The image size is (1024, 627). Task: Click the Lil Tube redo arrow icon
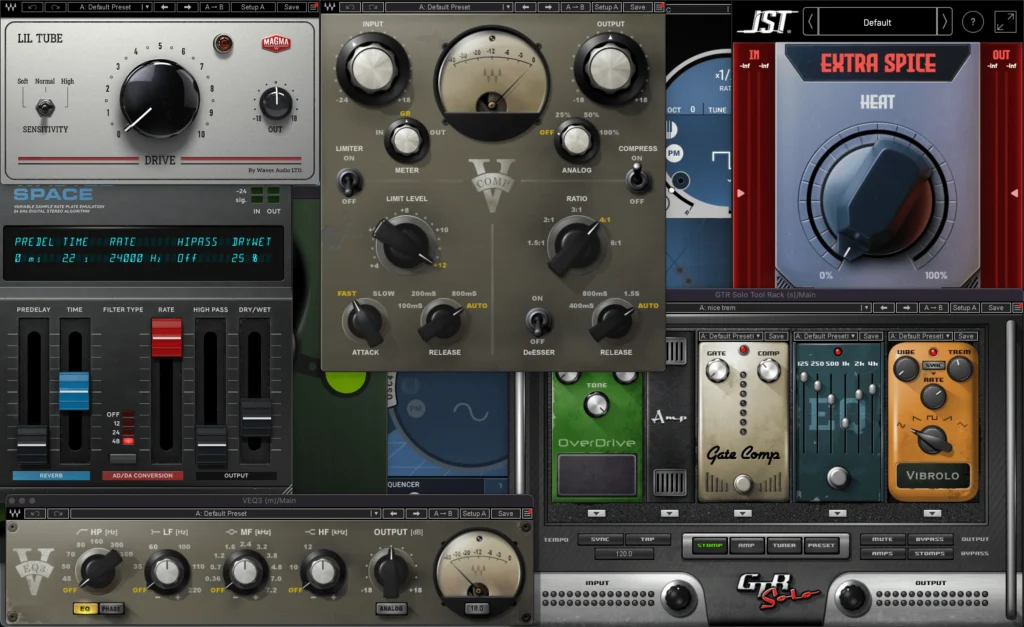tap(55, 7)
